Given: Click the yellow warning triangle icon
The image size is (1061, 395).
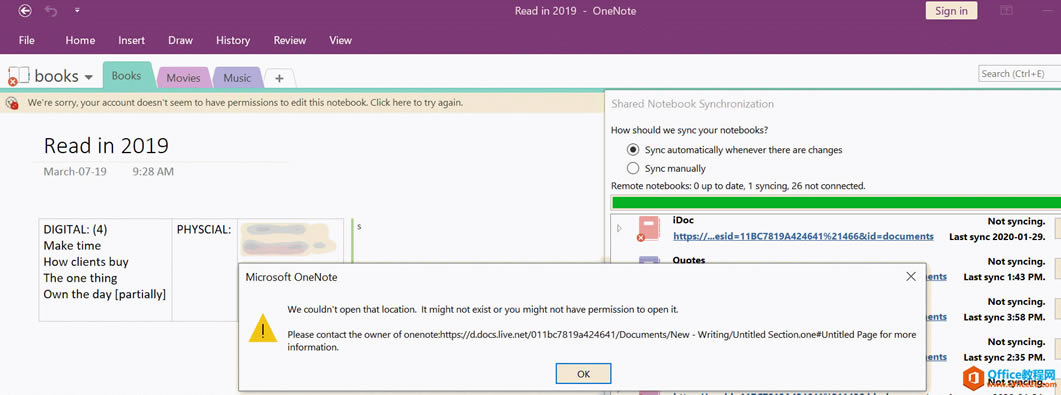Looking at the screenshot, I should pyautogui.click(x=263, y=329).
